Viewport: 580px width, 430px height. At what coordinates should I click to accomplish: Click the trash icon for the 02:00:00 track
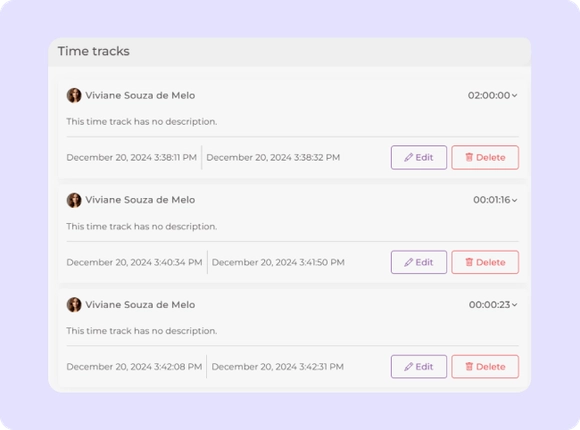[x=469, y=157]
